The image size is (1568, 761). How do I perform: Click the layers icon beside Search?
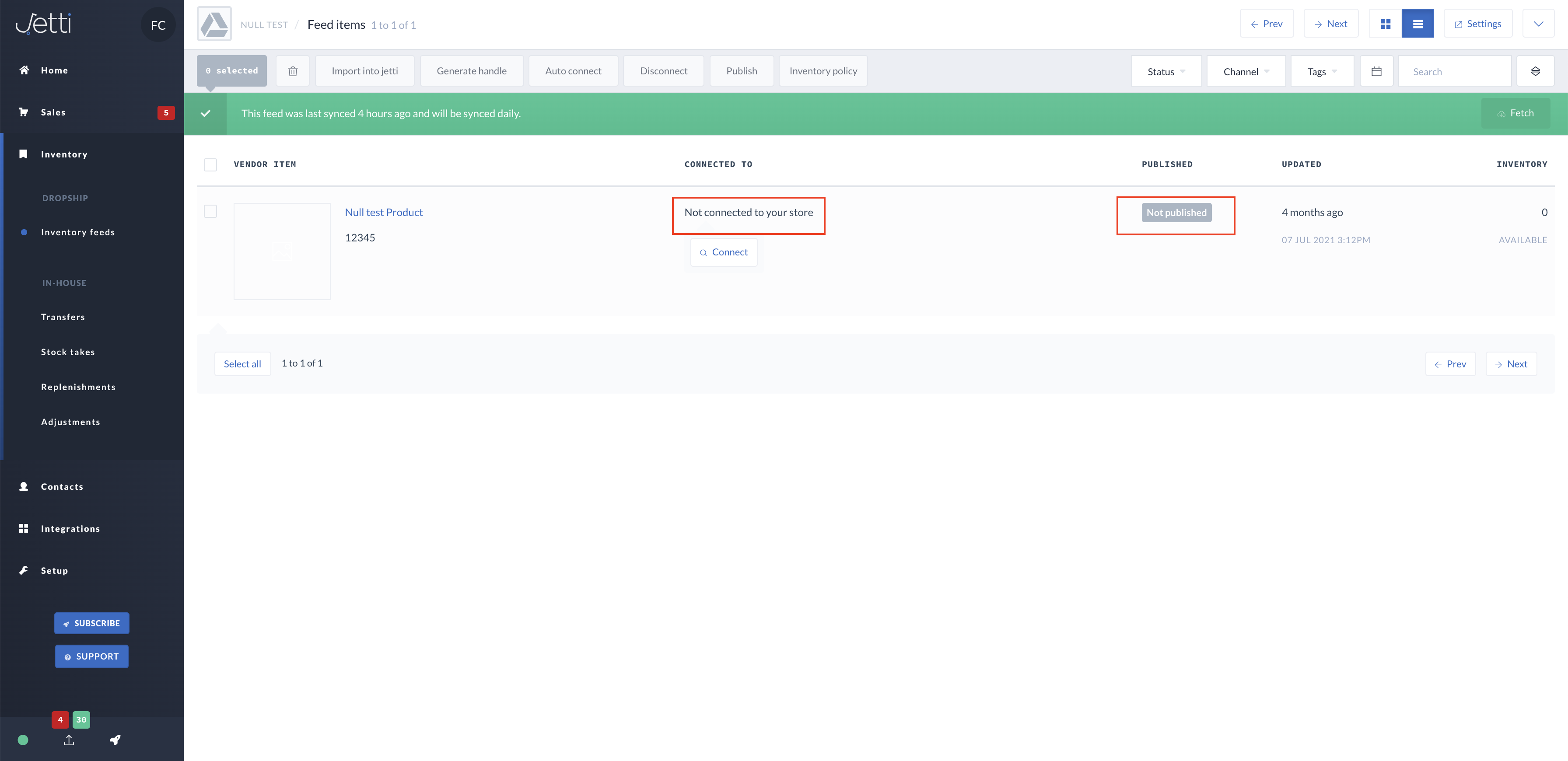pyautogui.click(x=1535, y=71)
